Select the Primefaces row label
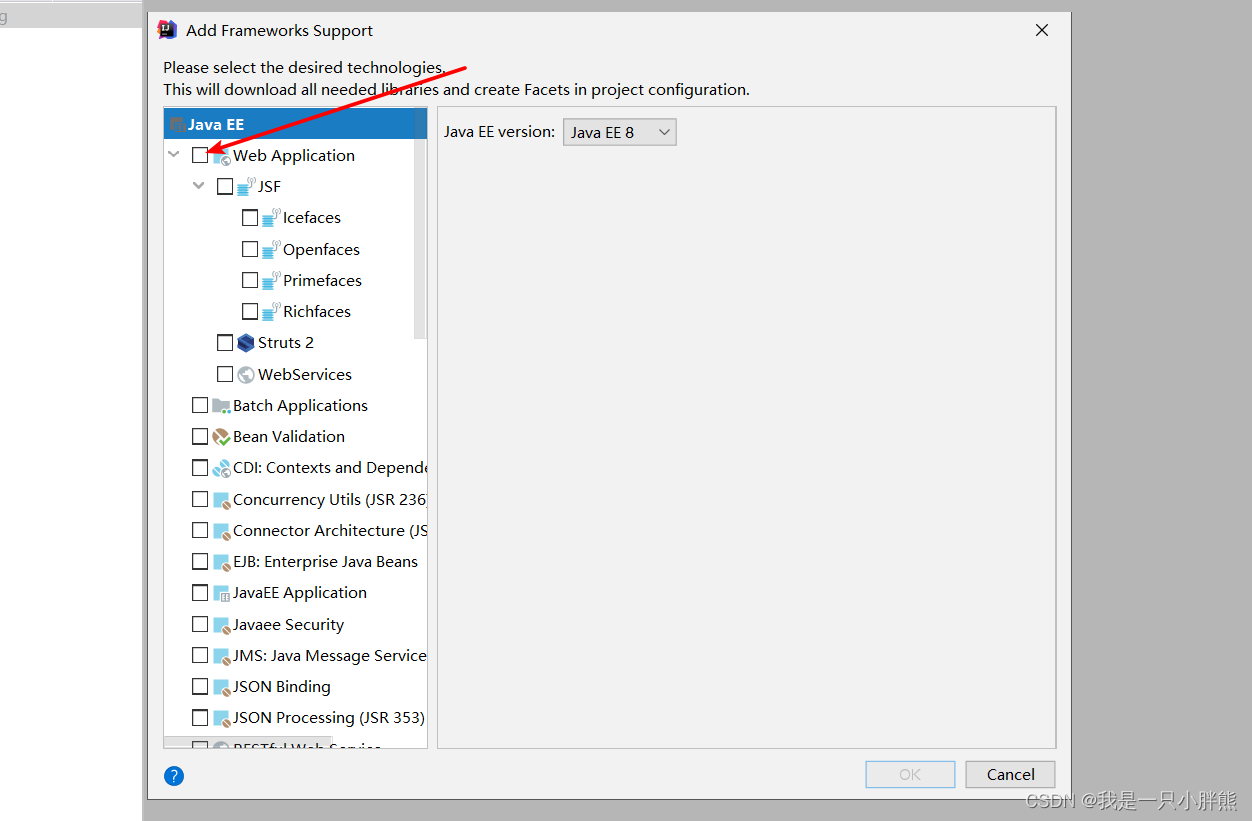The height and width of the screenshot is (821, 1252). [322, 280]
